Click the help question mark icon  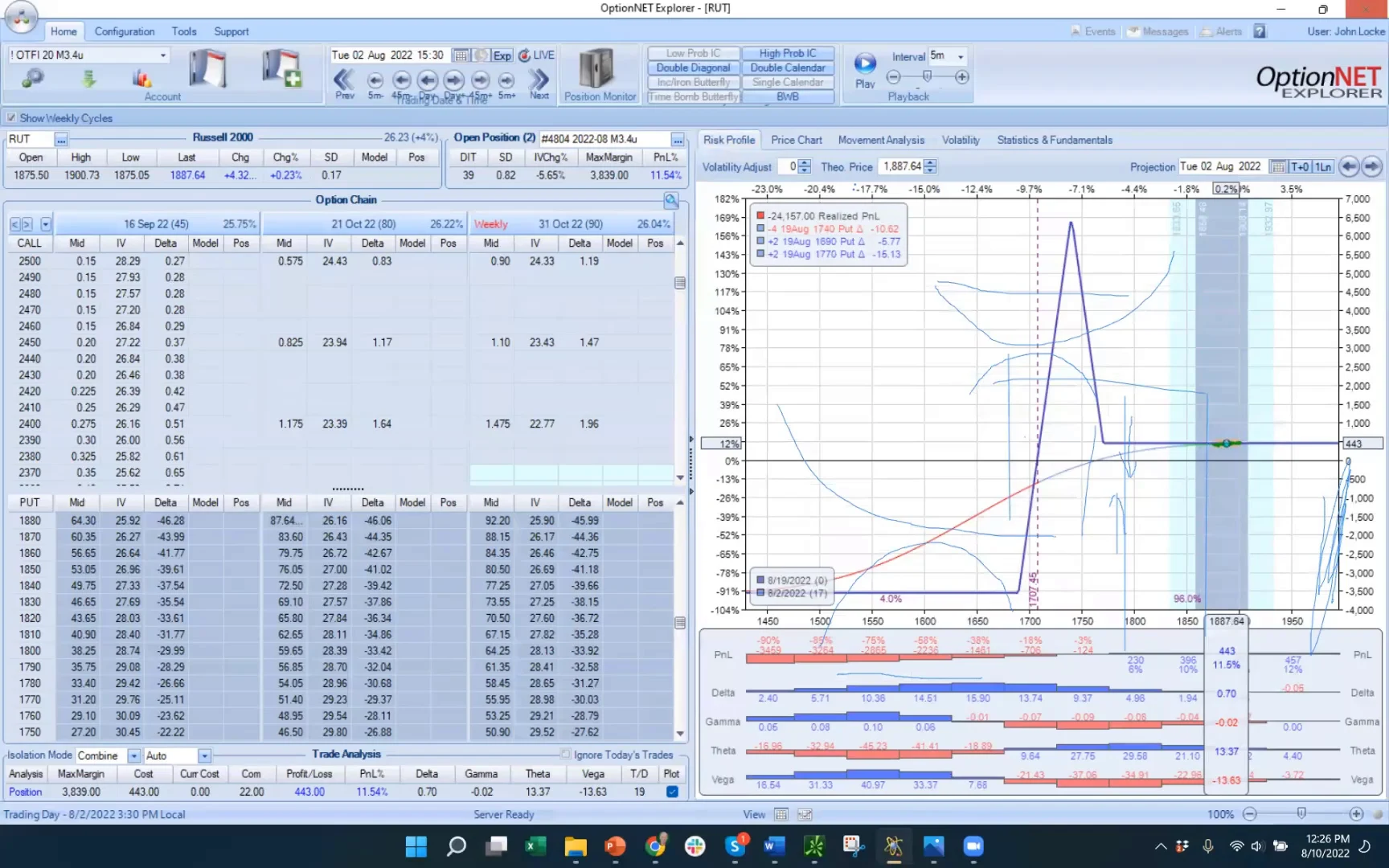[x=1260, y=31]
